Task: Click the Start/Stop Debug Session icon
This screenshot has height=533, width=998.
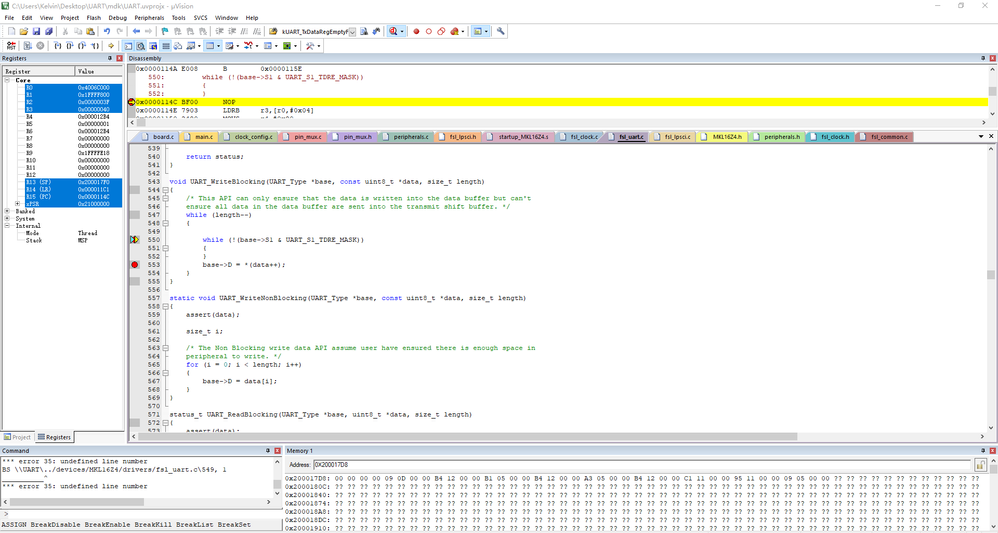Action: tap(393, 31)
